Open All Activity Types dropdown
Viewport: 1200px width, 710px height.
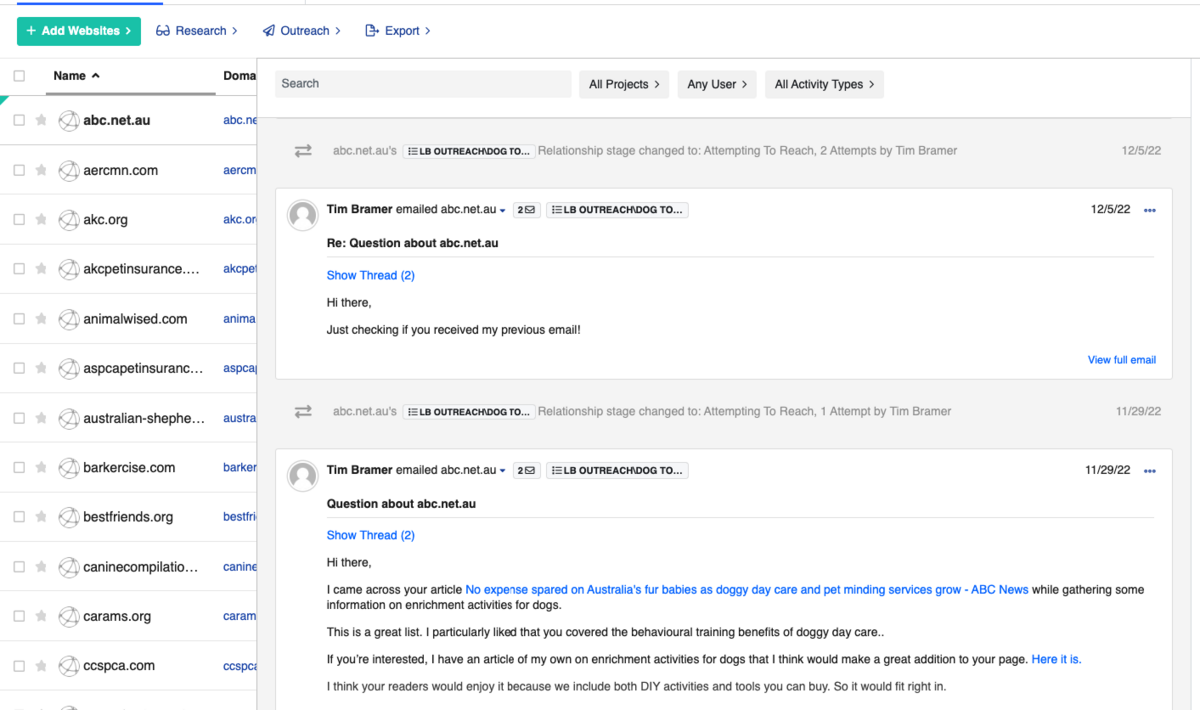[x=824, y=84]
